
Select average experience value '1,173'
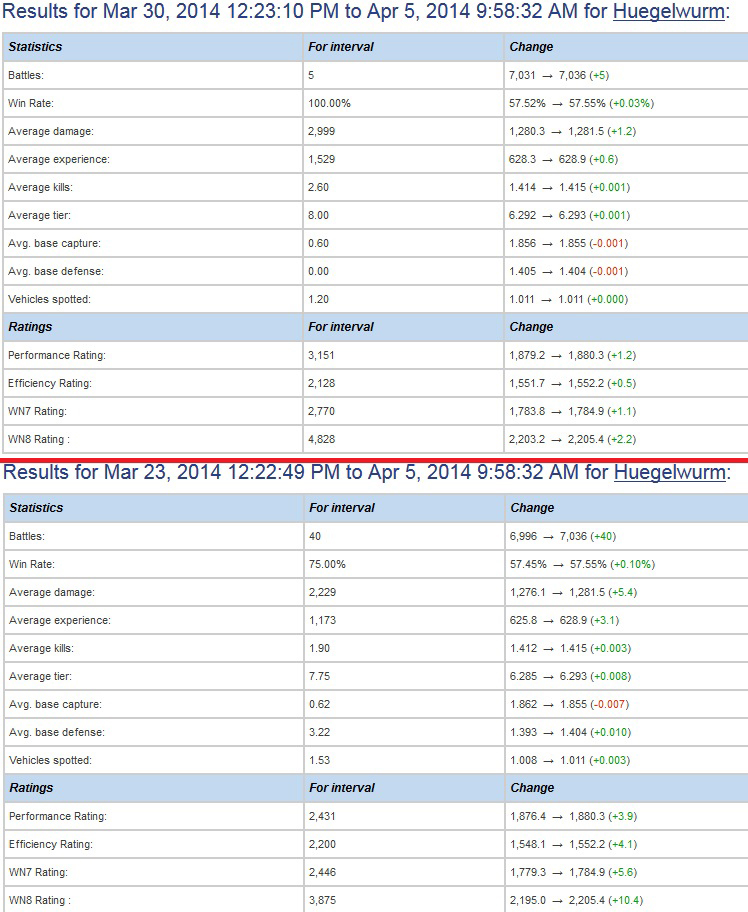(322, 620)
